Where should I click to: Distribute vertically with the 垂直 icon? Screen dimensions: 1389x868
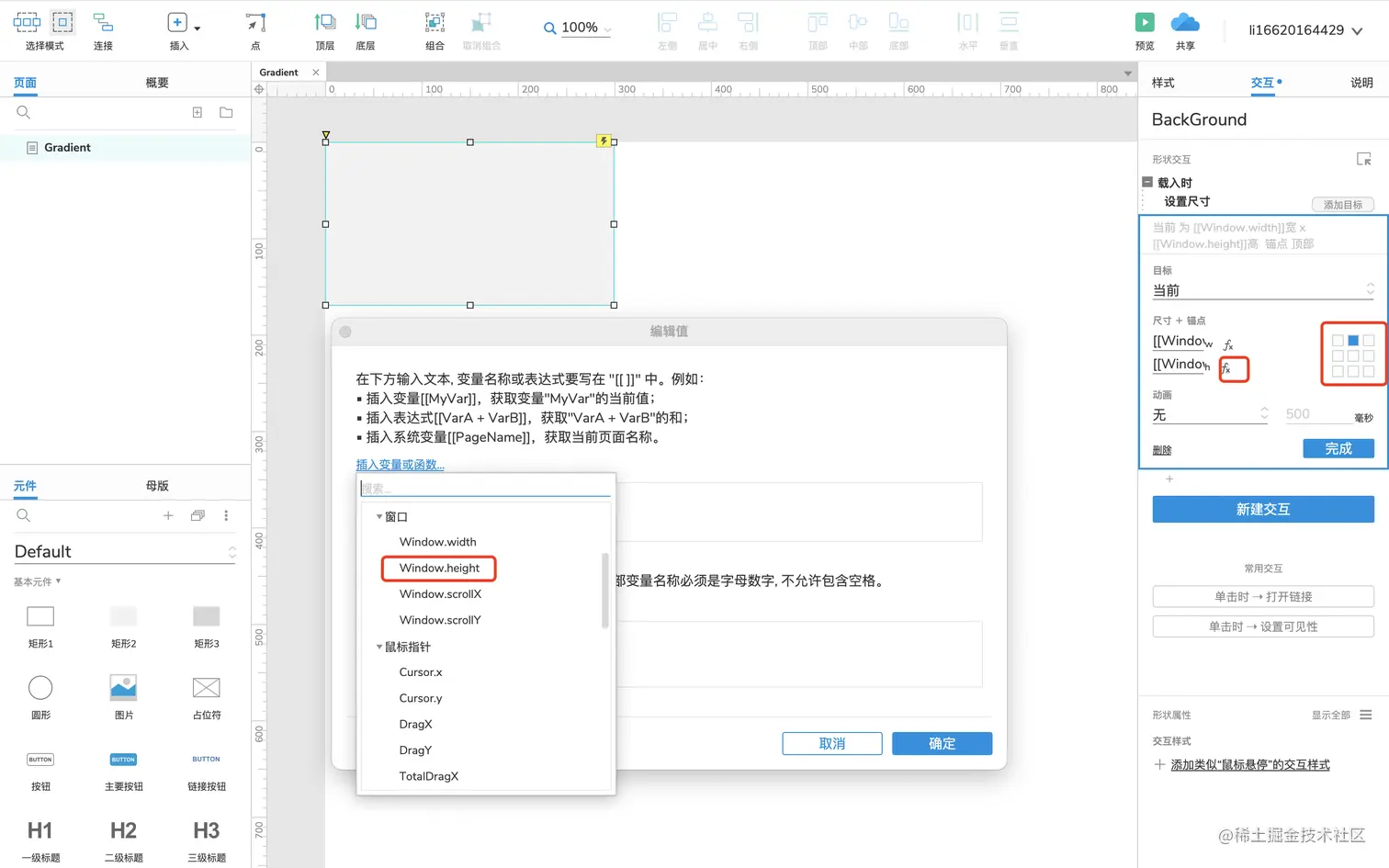[1009, 22]
